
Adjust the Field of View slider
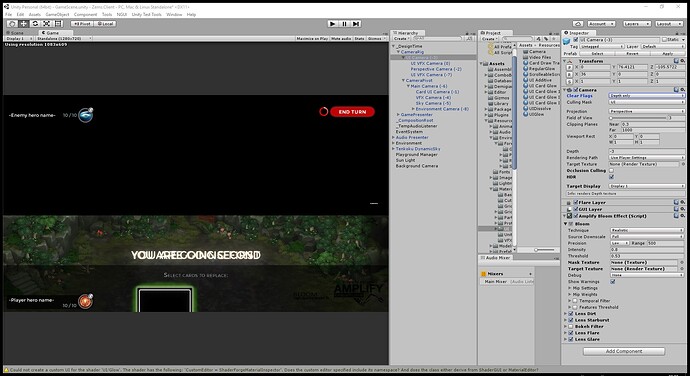point(638,118)
